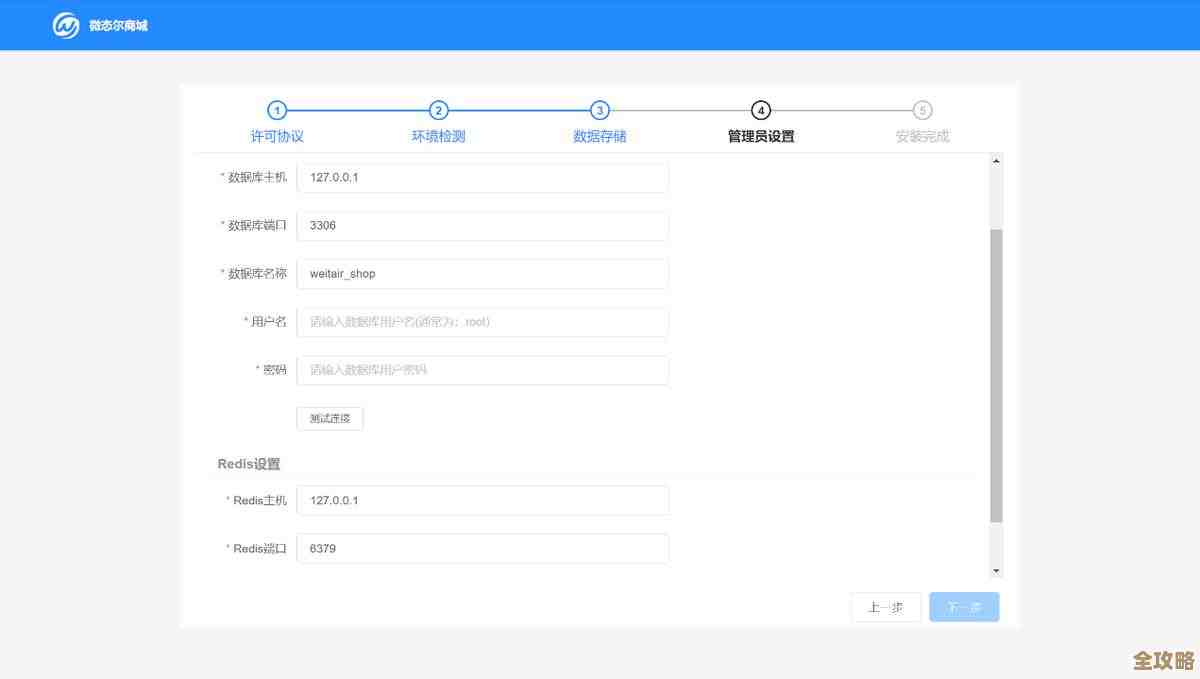Viewport: 1200px width, 679px height.
Task: Click the step 4 circle marked 管理员设置
Action: [762, 111]
